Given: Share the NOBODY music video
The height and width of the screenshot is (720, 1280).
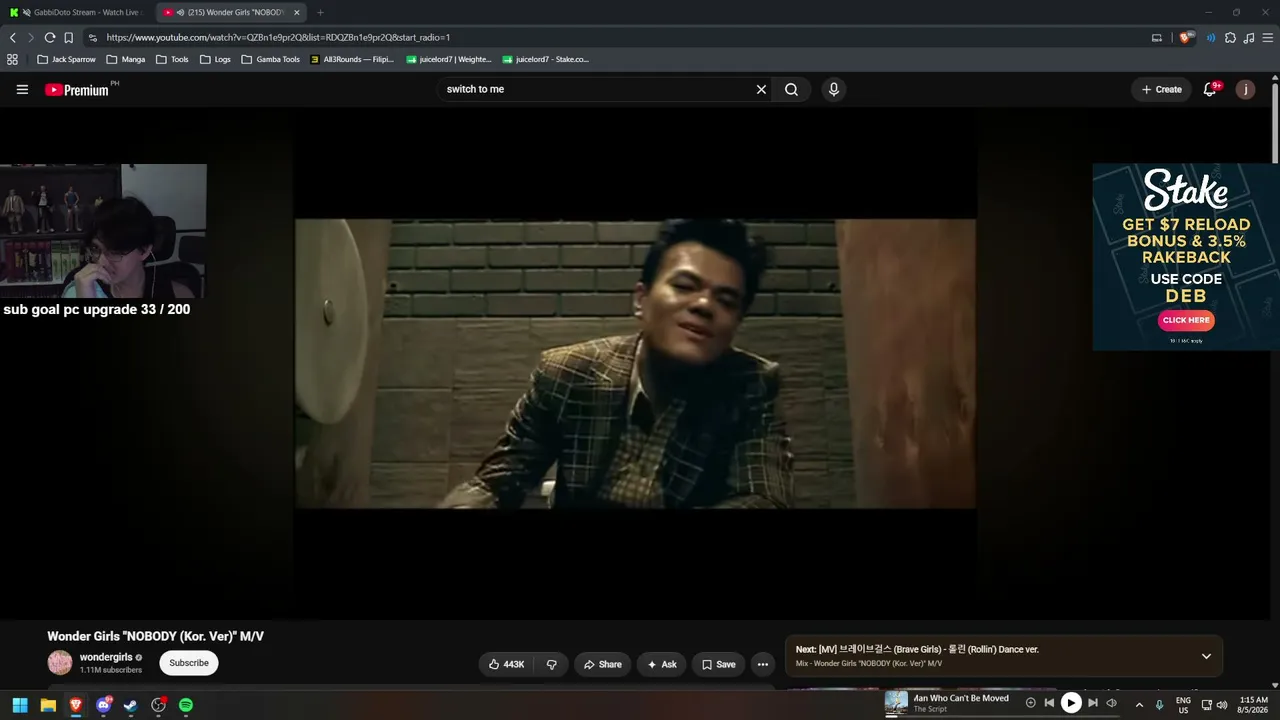Looking at the screenshot, I should pos(602,664).
